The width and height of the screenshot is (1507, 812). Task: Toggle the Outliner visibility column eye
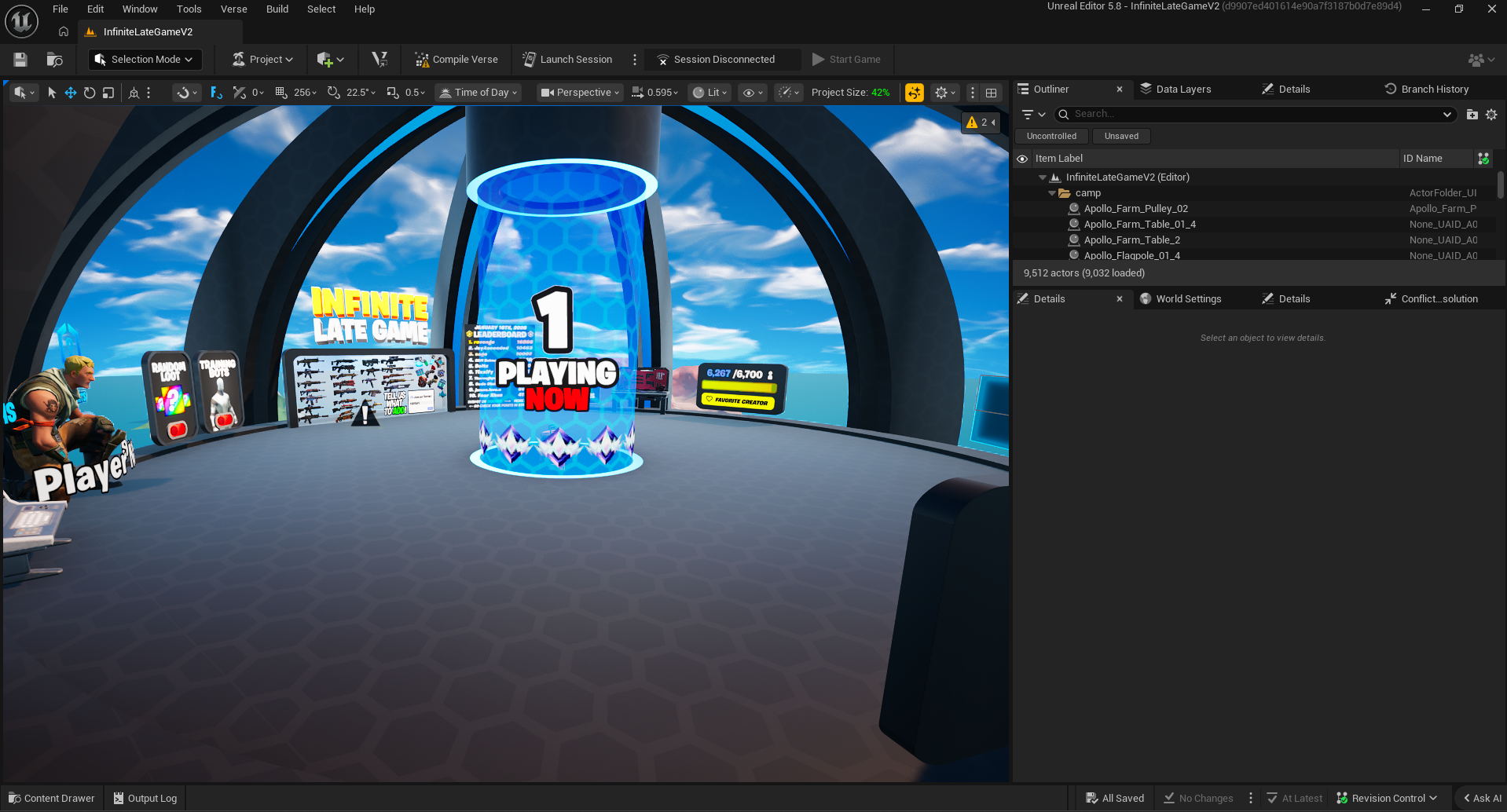click(1022, 159)
